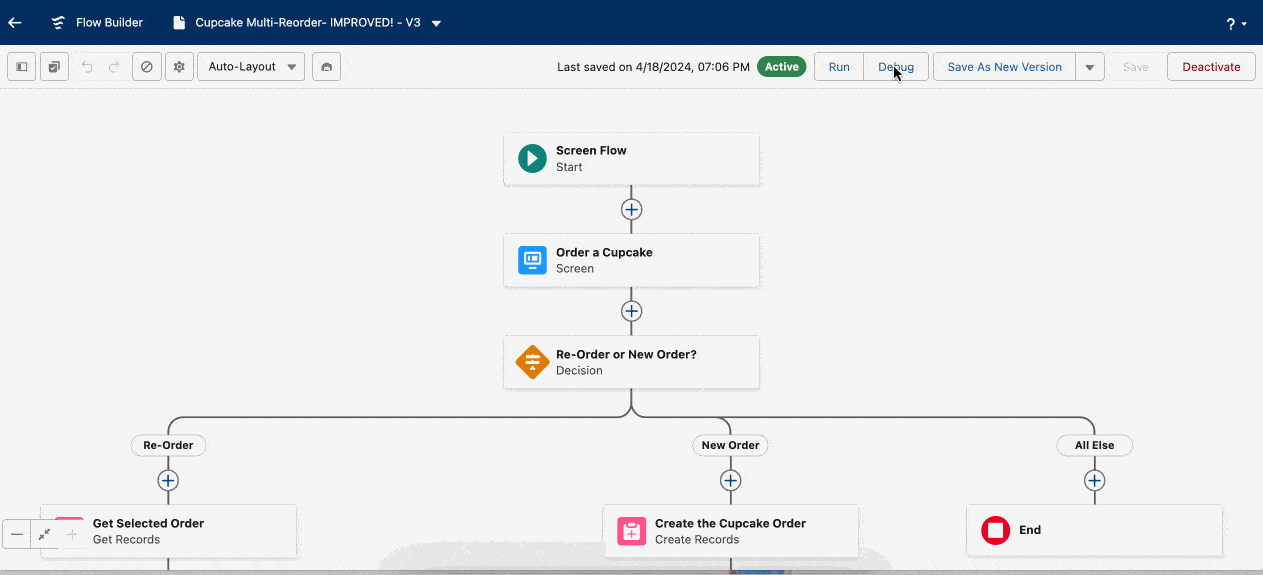Click the Last saved timestamp text
Screen dimensions: 1263x575
click(653, 67)
